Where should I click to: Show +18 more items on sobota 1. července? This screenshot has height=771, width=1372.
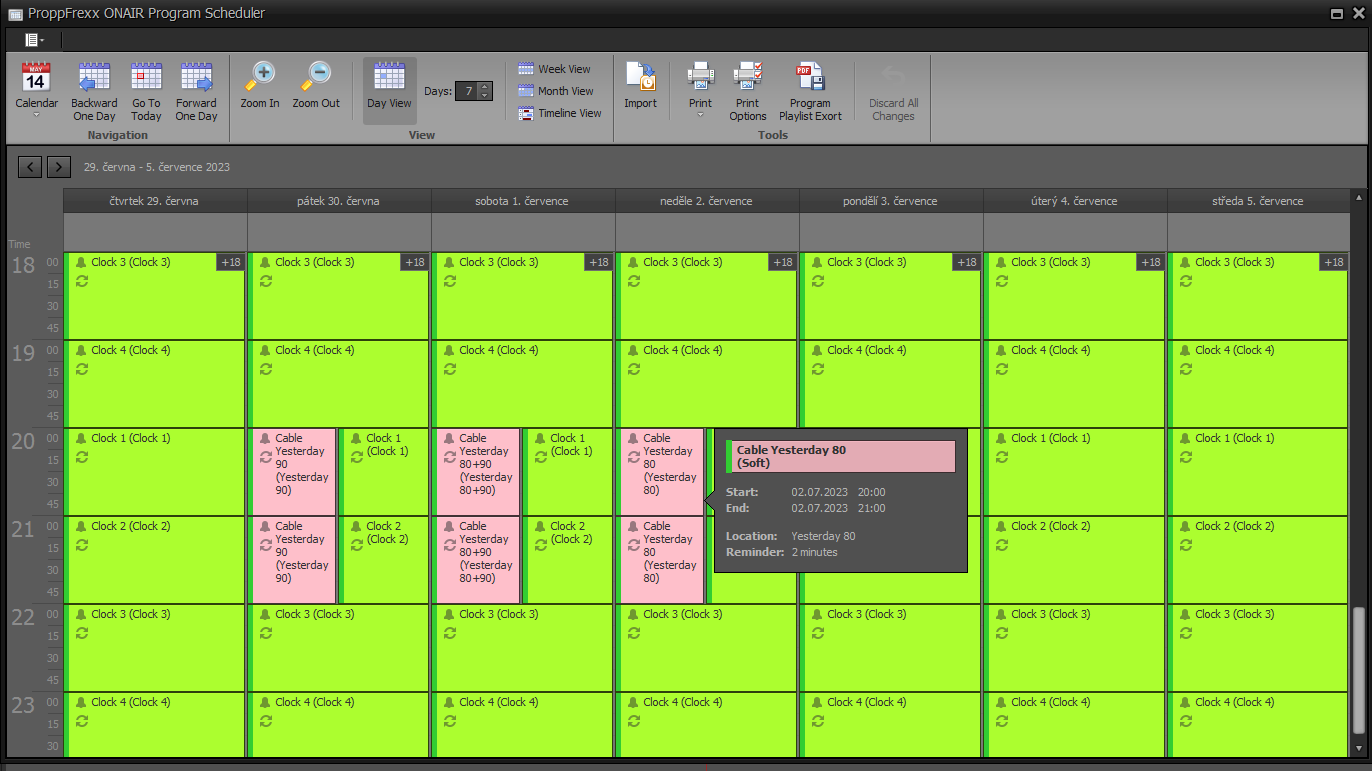click(x=599, y=262)
